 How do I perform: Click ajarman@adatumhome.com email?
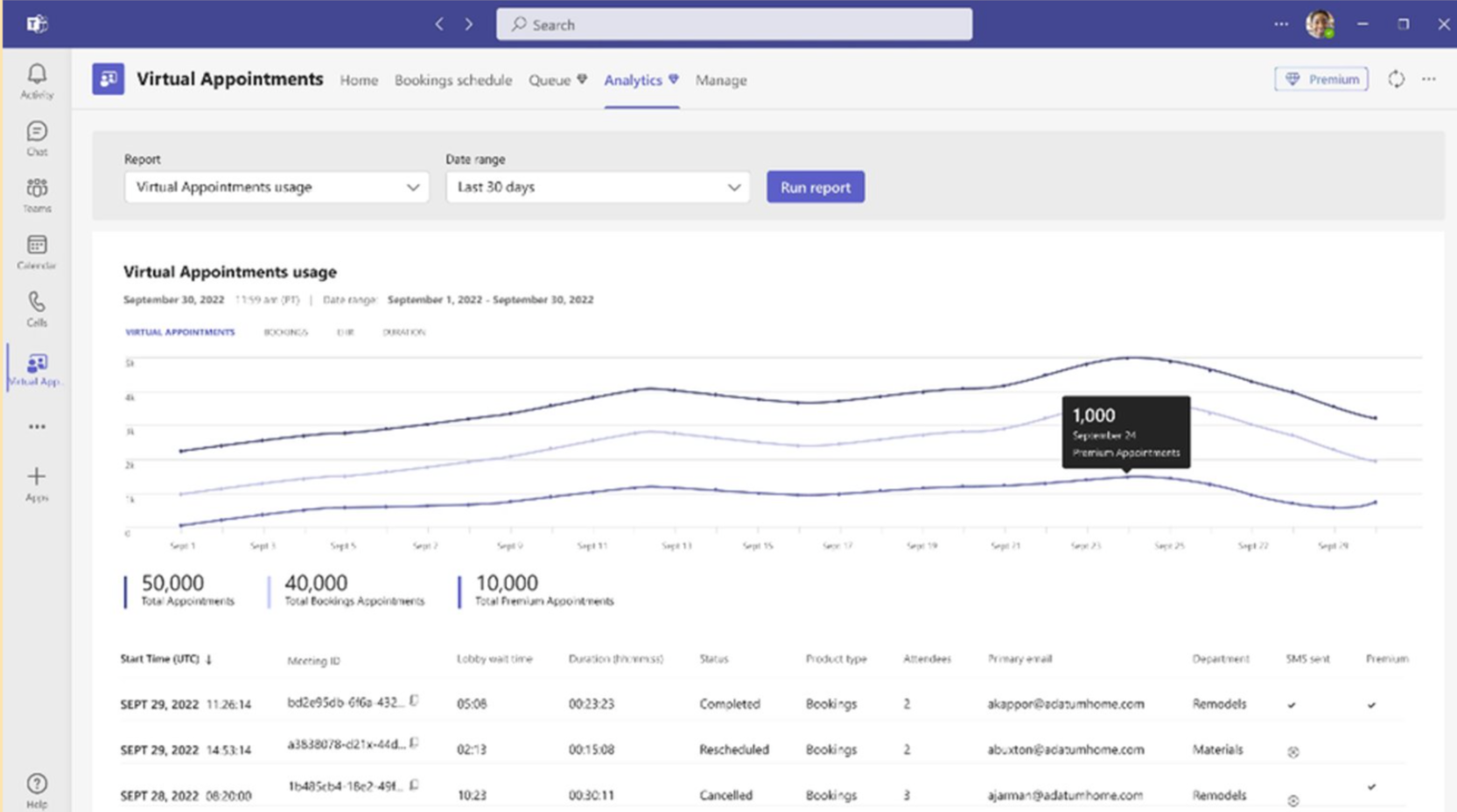click(x=1065, y=795)
